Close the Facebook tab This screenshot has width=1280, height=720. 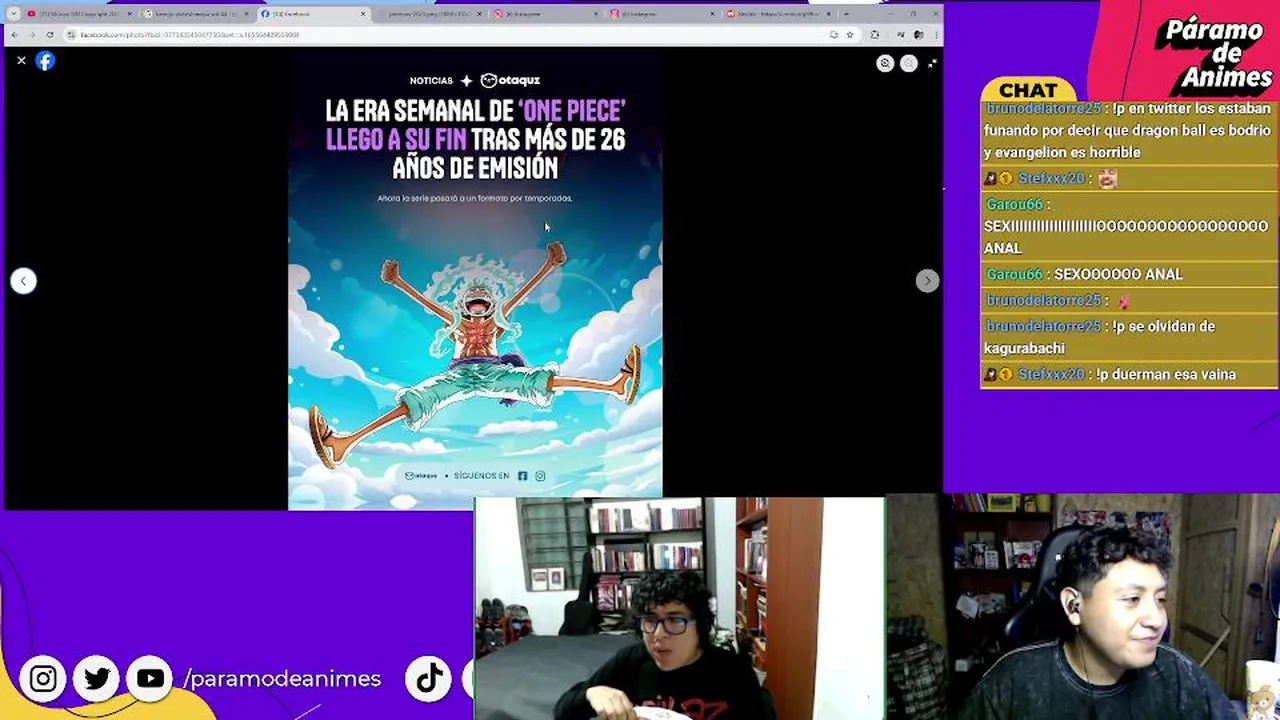pos(363,14)
